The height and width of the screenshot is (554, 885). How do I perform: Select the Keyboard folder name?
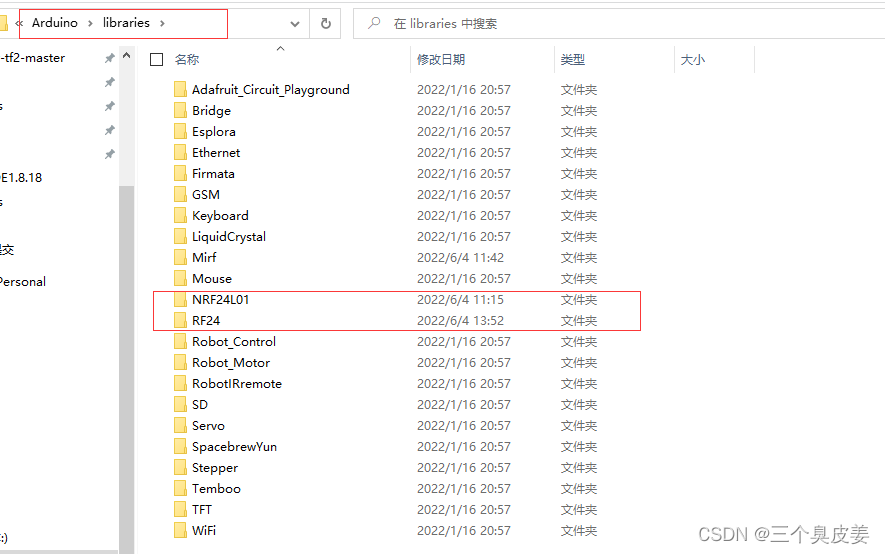tap(220, 216)
